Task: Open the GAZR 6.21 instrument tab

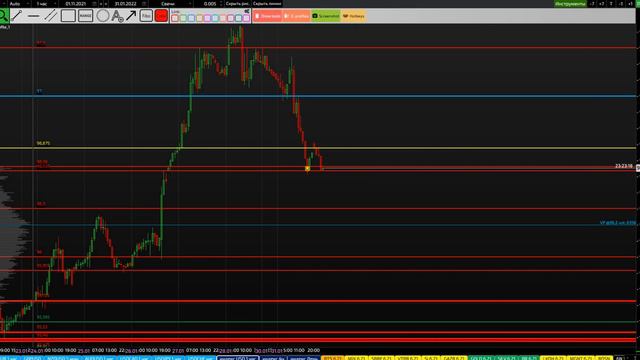Action: 453,358
